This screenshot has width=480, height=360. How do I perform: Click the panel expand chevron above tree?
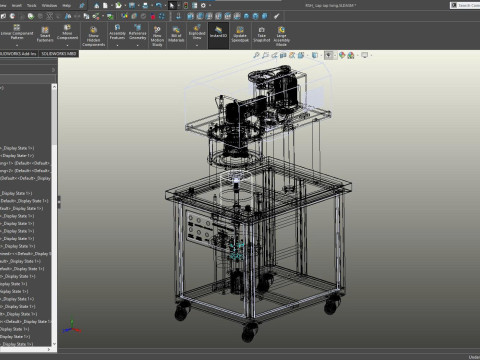coord(53,70)
